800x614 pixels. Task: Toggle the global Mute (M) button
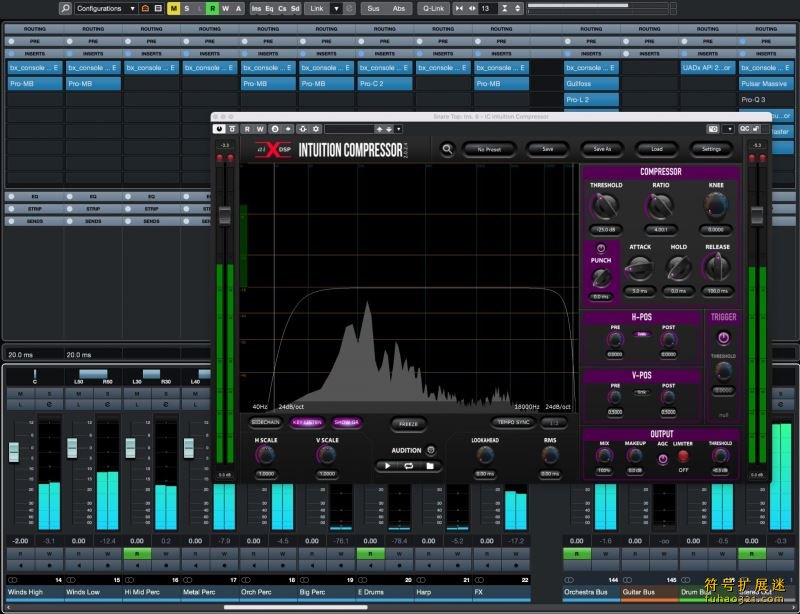pos(173,8)
